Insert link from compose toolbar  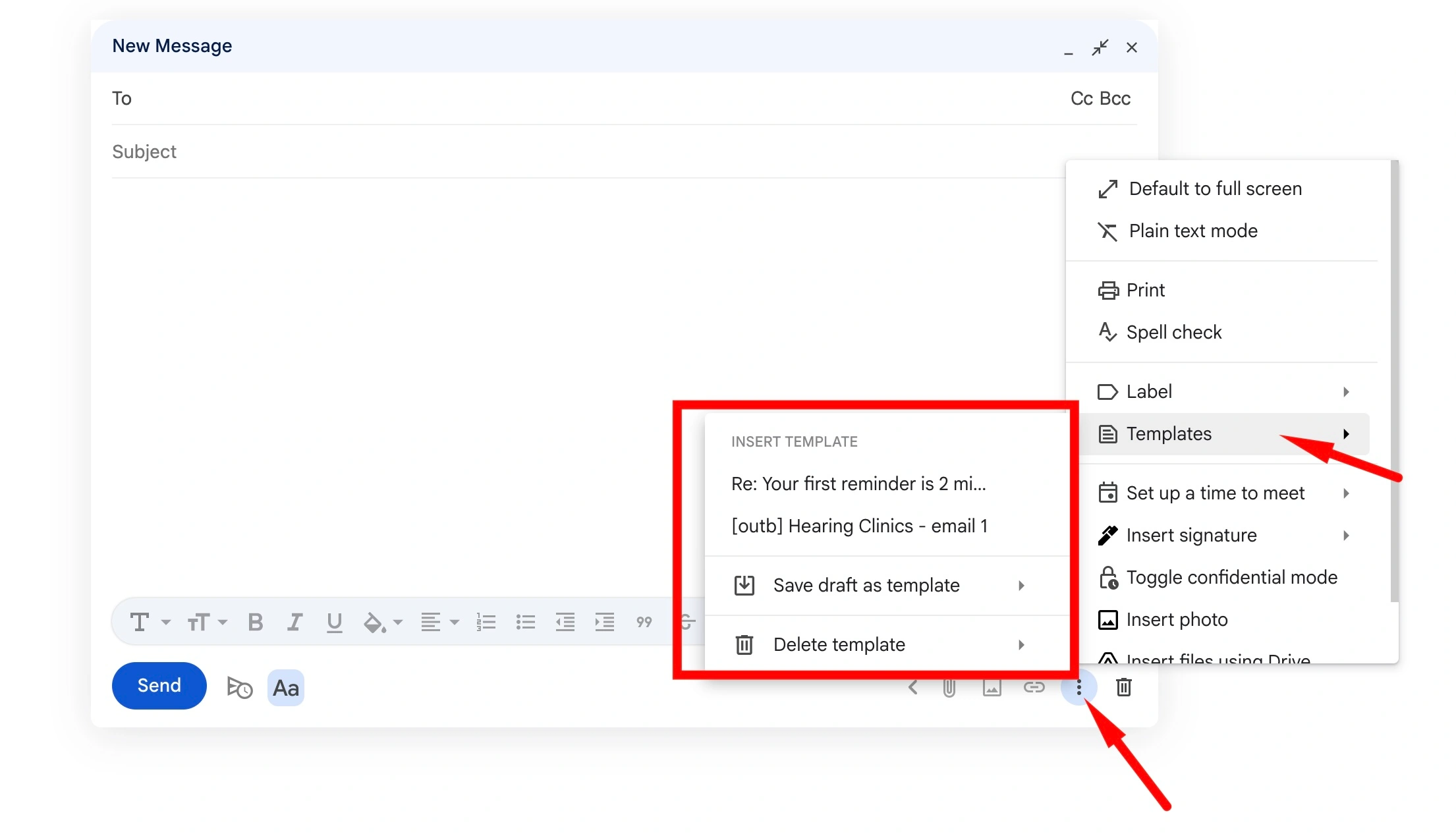(x=1034, y=687)
